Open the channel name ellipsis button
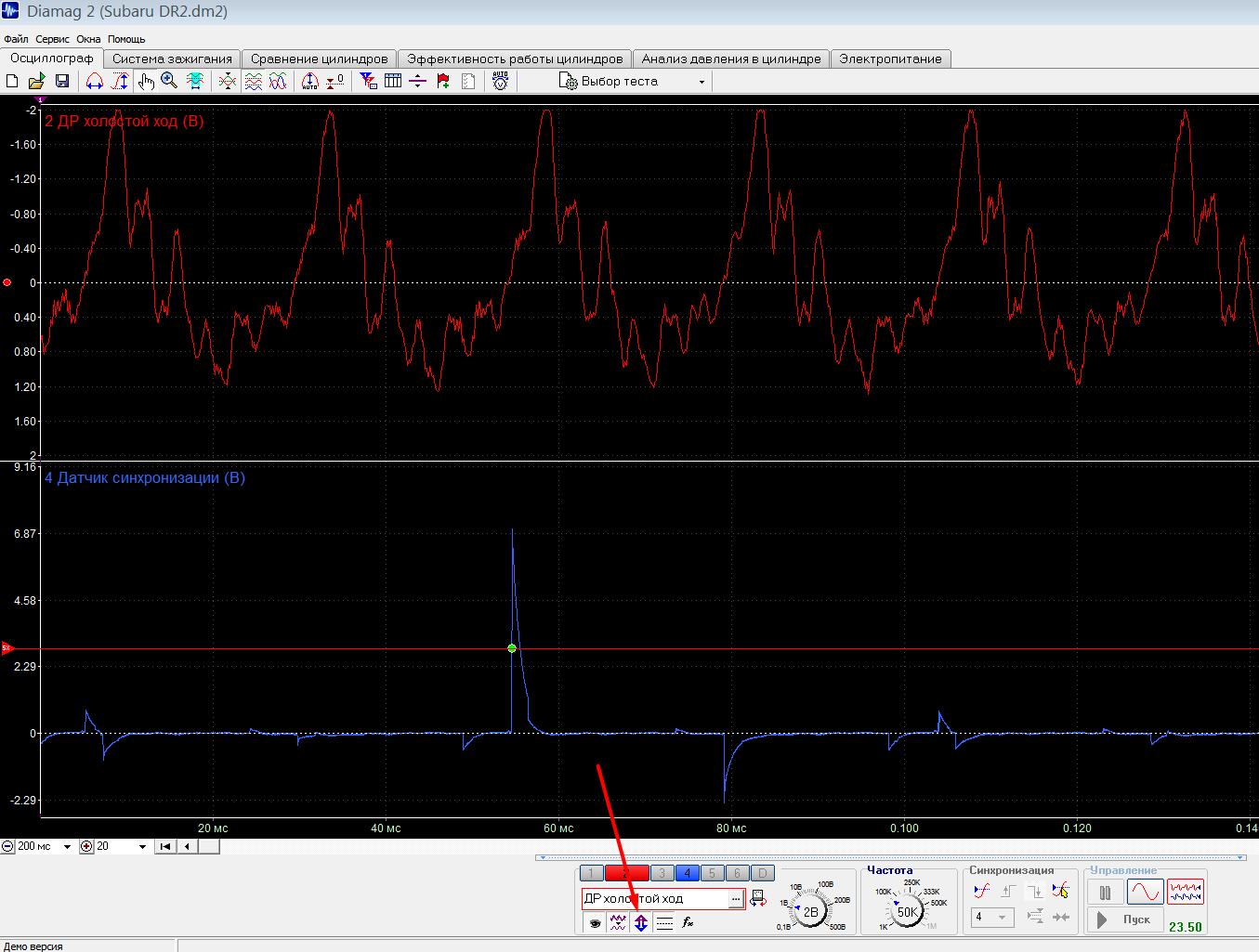 pyautogui.click(x=736, y=899)
